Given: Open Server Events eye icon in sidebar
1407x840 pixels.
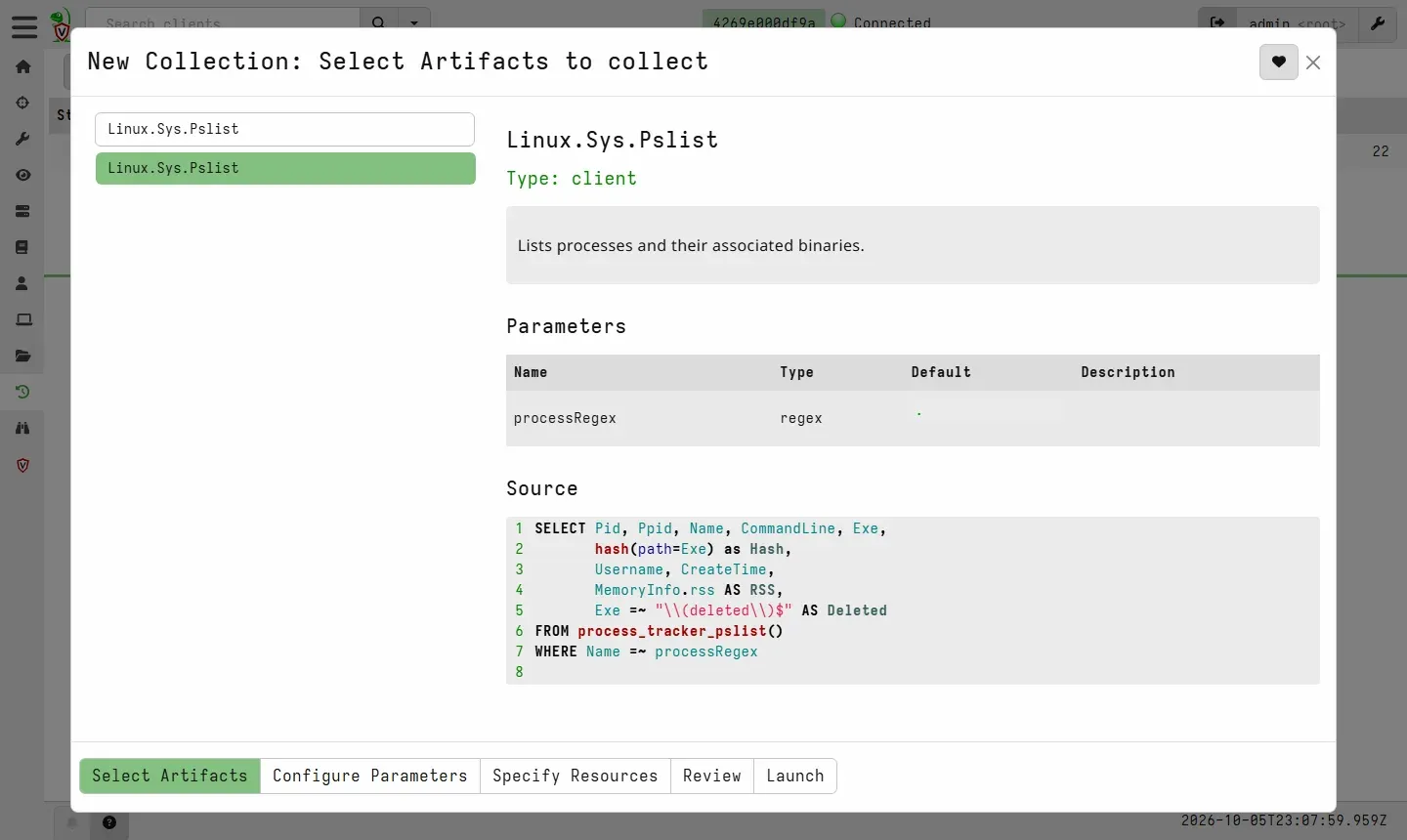Looking at the screenshot, I should tap(23, 176).
